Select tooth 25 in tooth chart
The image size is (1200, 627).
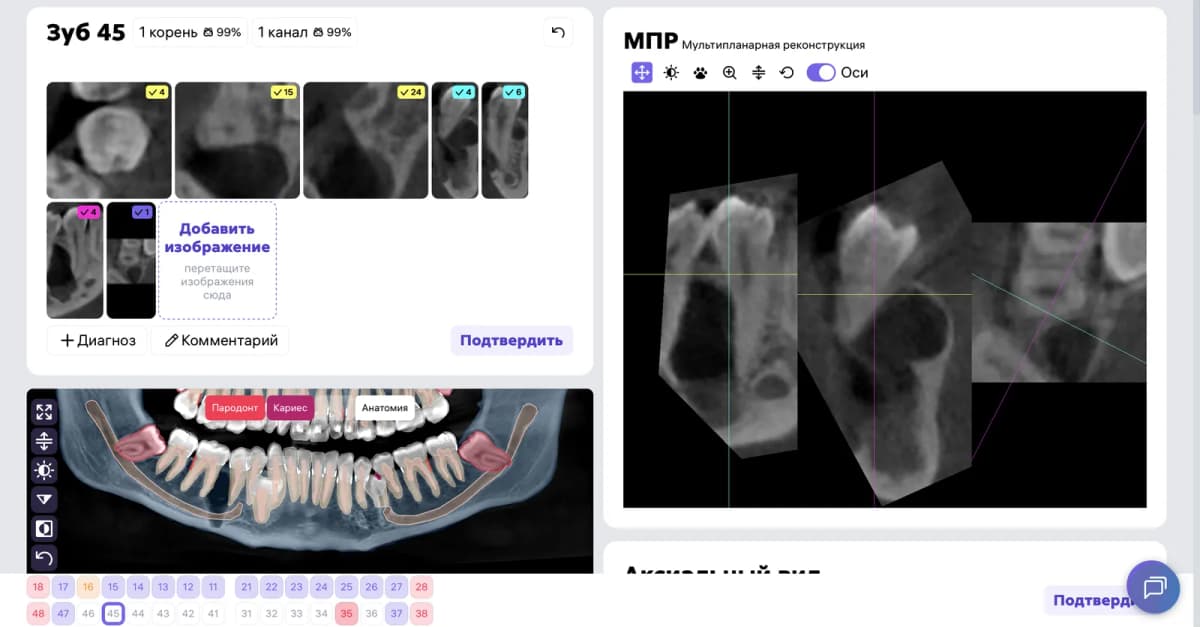coord(347,587)
